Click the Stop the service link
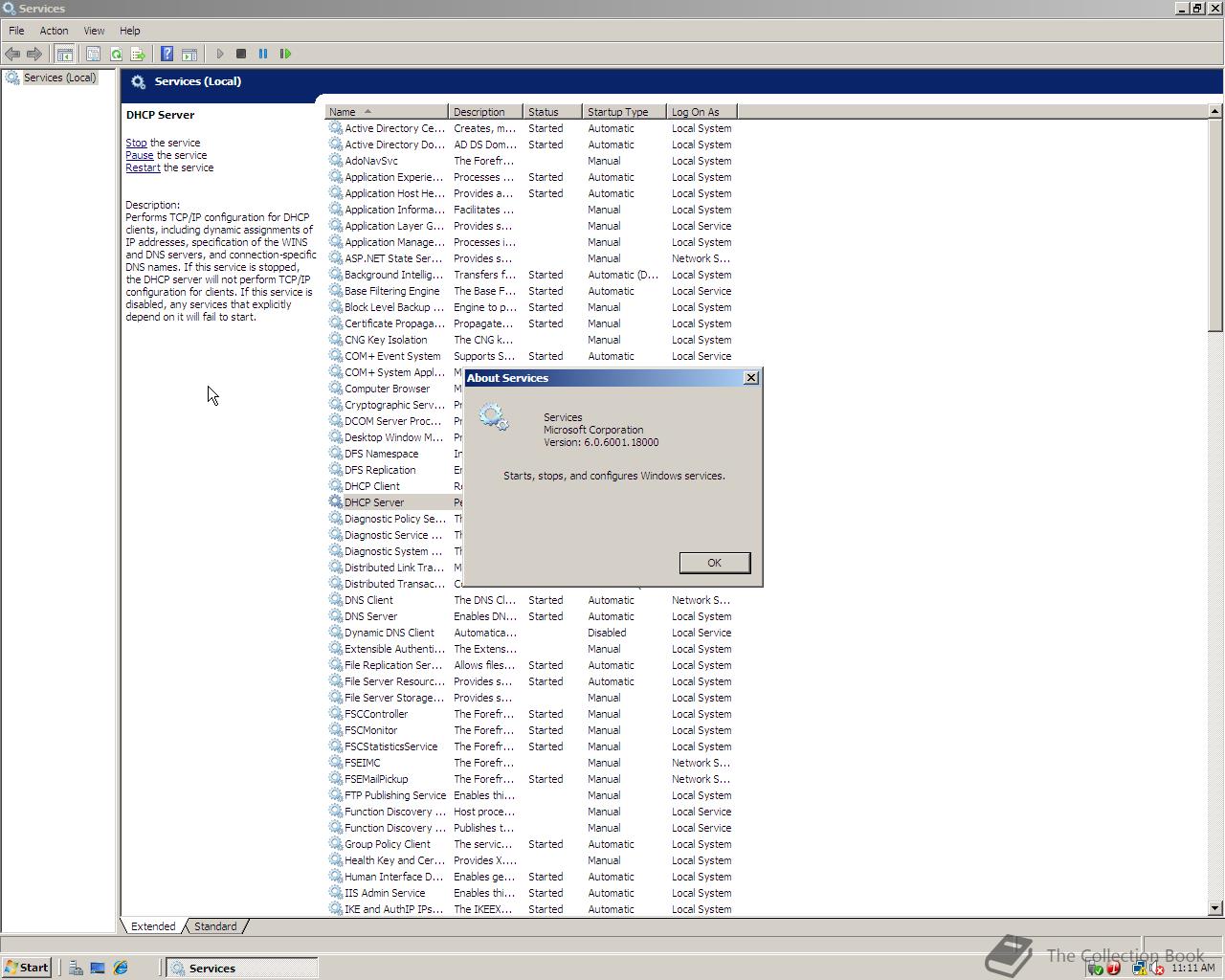1225x980 pixels. tap(136, 143)
